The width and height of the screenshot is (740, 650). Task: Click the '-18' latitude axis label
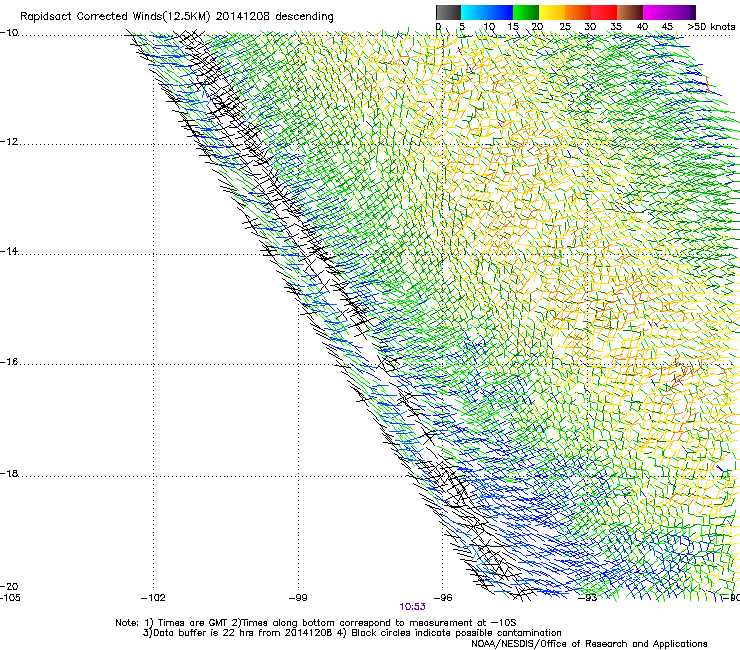[x=9, y=473]
